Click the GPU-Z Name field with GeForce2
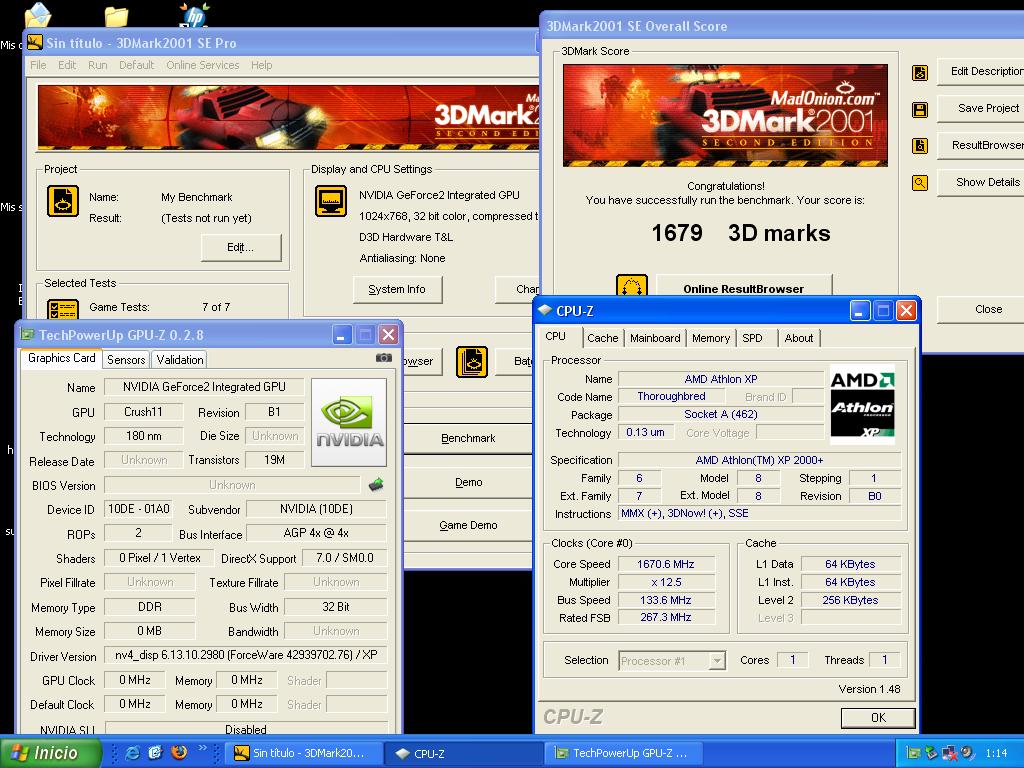 204,387
